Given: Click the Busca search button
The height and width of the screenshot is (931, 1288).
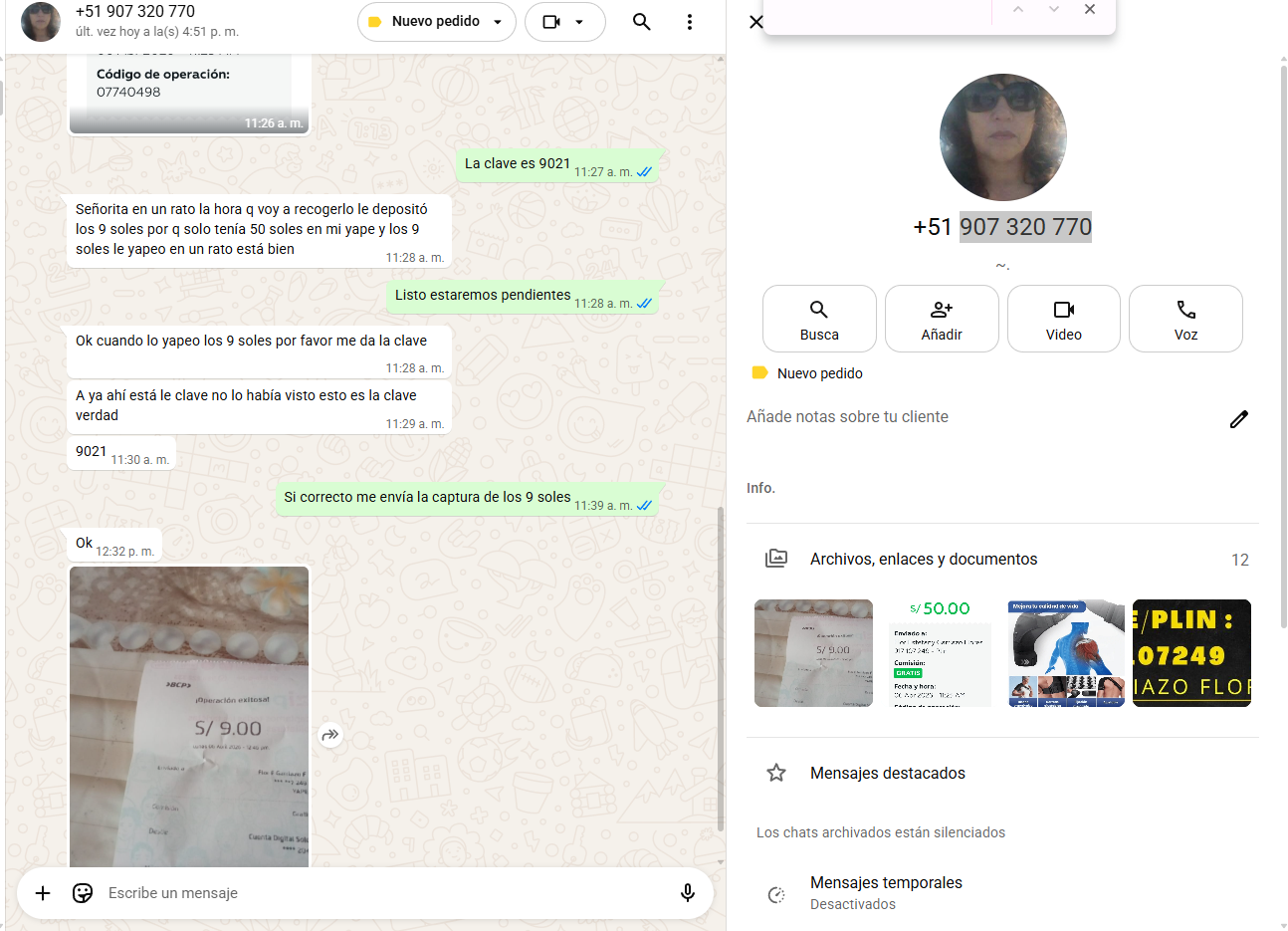Looking at the screenshot, I should coord(819,319).
